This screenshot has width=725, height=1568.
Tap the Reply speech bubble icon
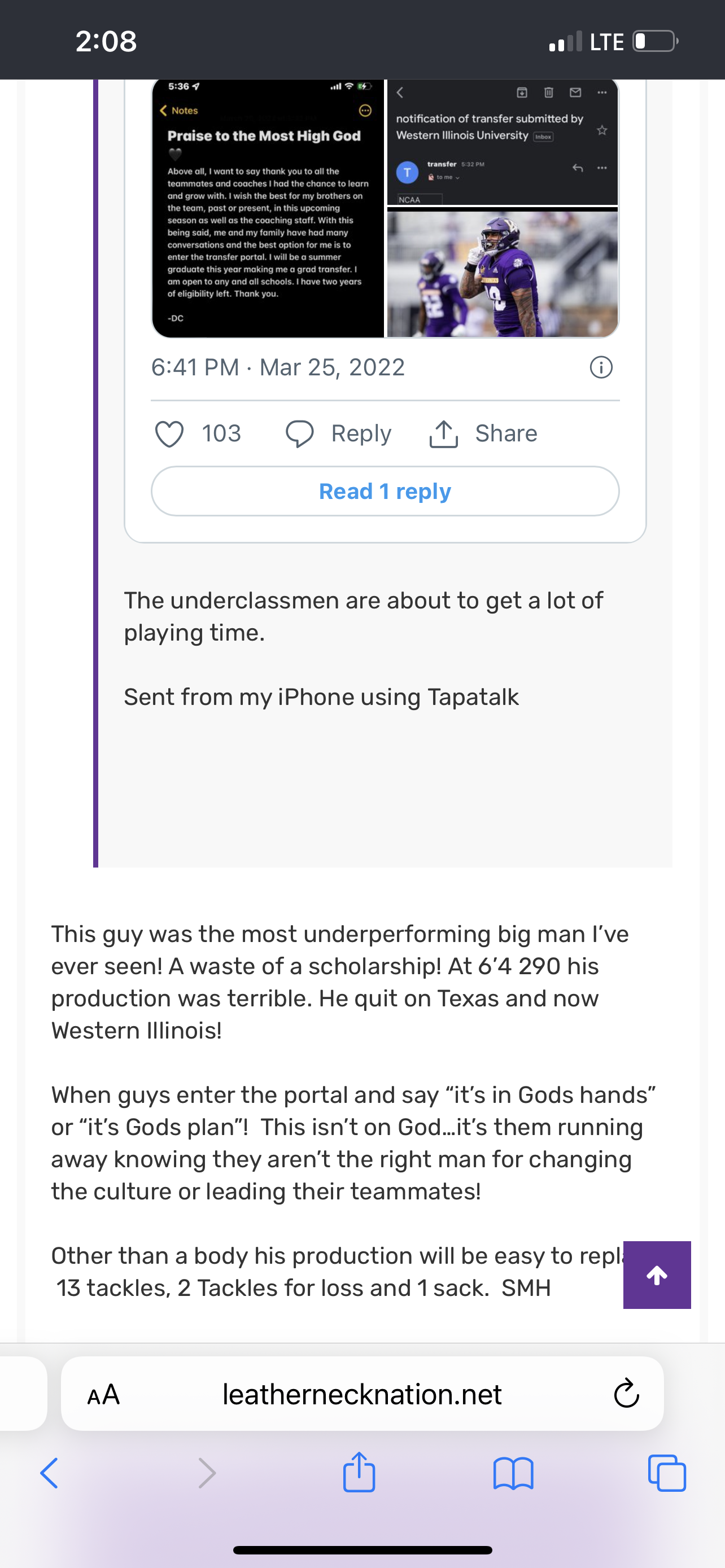pos(299,434)
